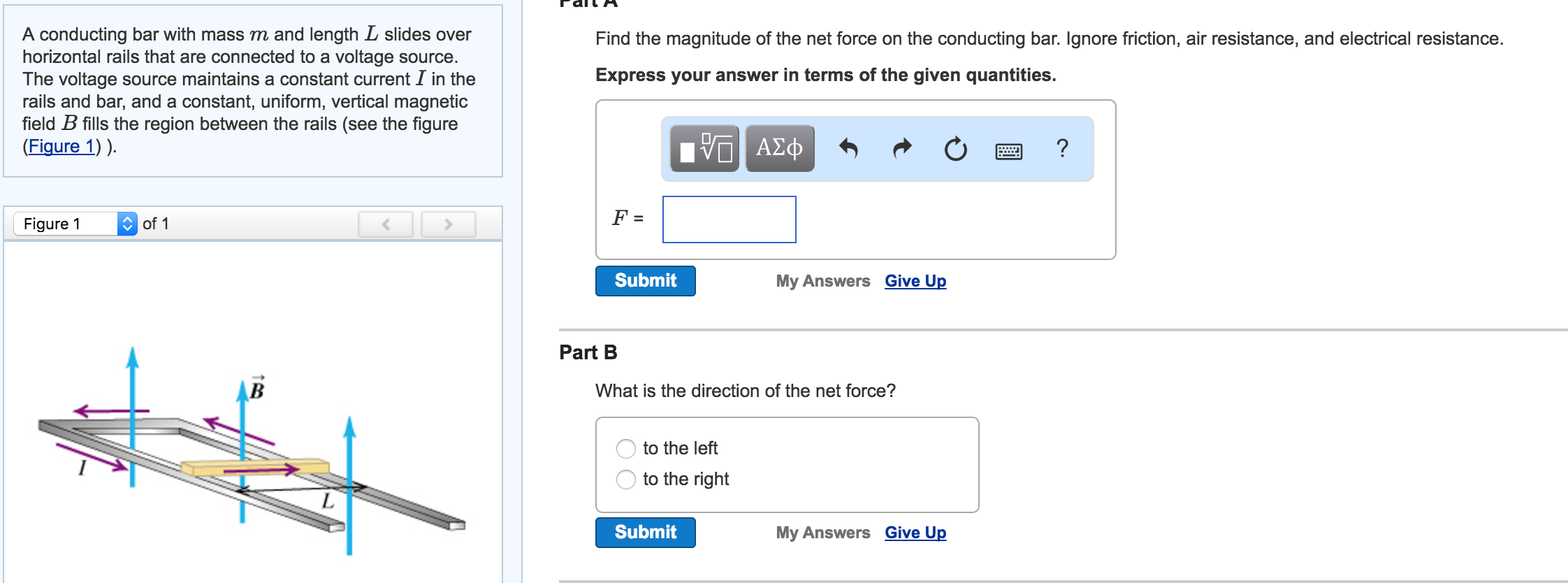Image resolution: width=1568 pixels, height=583 pixels.
Task: Select the "to the right" radio button
Action: click(x=625, y=479)
